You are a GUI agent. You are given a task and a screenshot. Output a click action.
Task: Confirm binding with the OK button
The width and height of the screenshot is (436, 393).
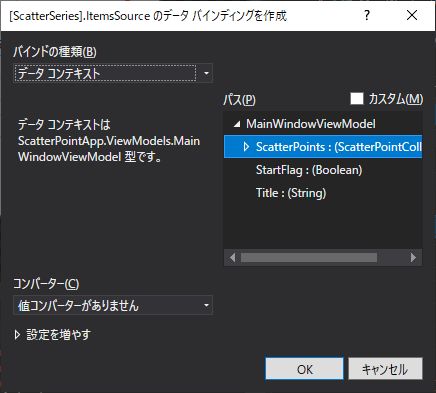(x=304, y=369)
